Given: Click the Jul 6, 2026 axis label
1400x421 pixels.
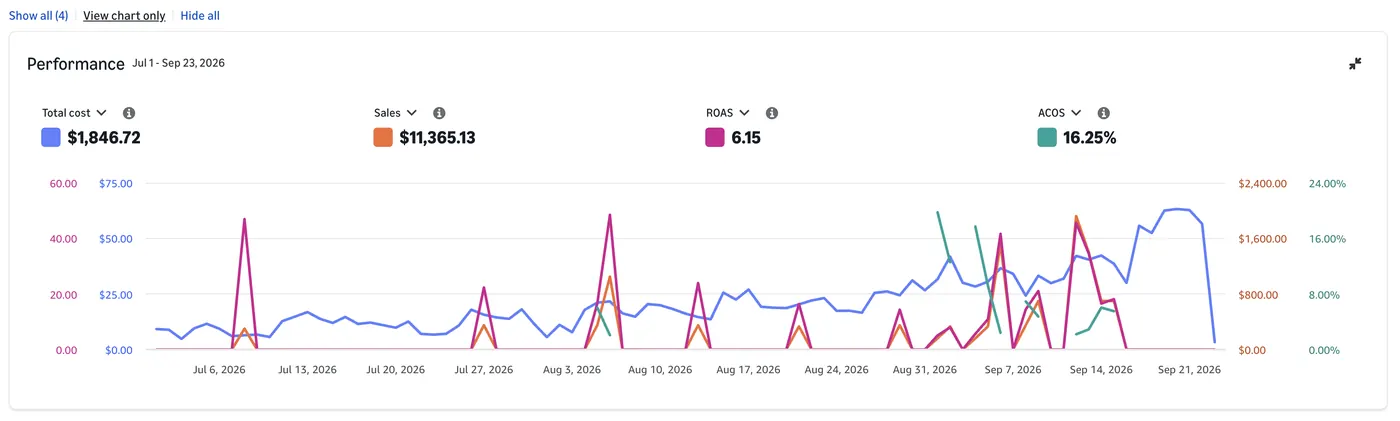Looking at the screenshot, I should [x=218, y=369].
